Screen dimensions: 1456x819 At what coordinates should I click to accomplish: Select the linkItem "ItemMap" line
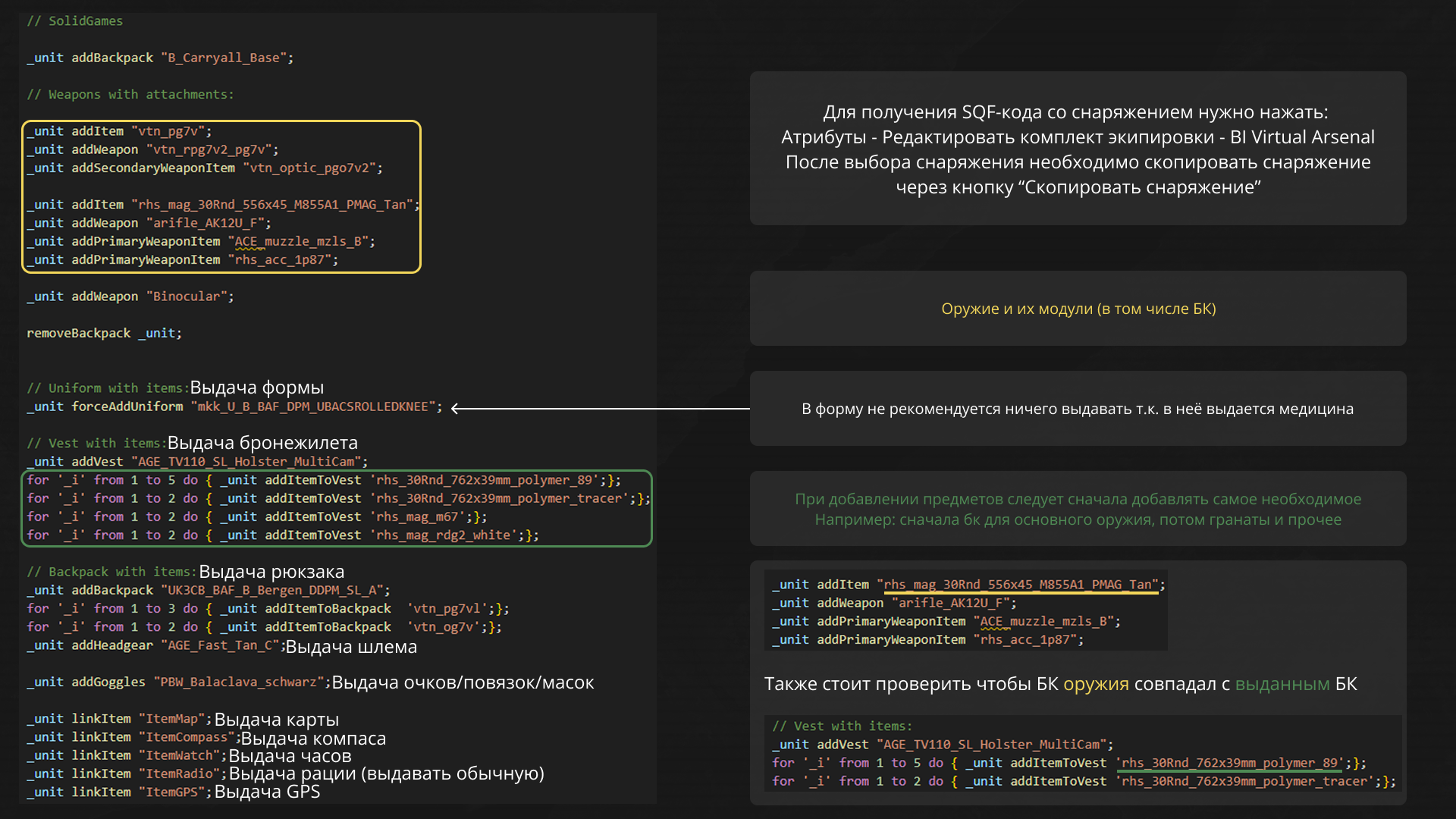[x=119, y=719]
